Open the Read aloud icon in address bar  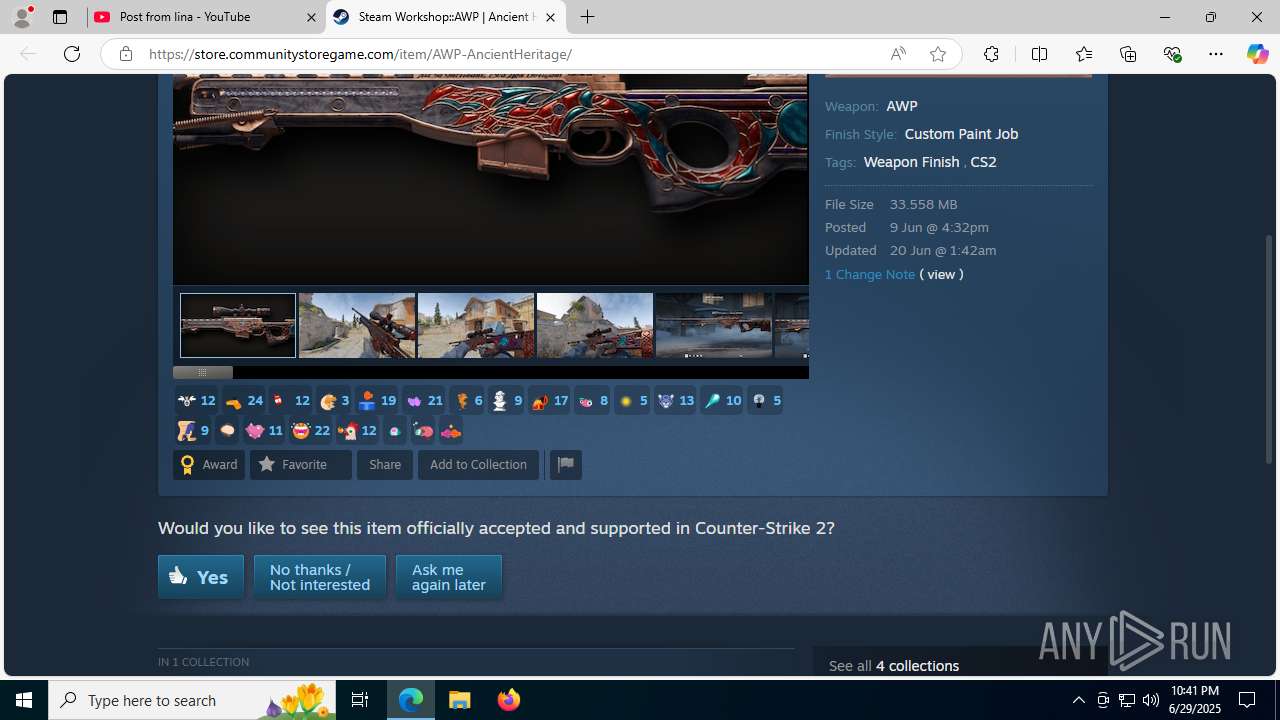[x=898, y=54]
